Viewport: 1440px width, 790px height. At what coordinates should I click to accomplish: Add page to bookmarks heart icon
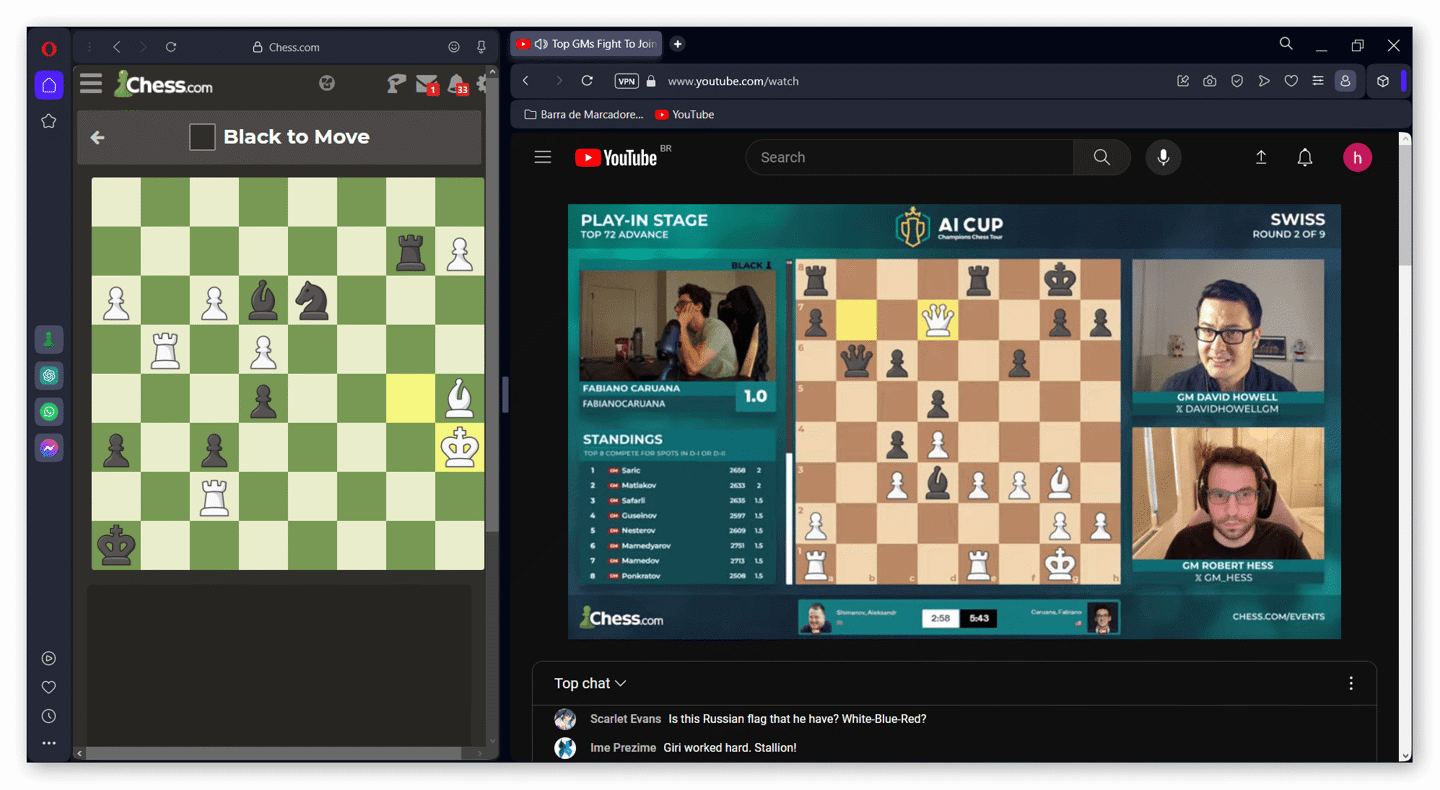[1291, 81]
